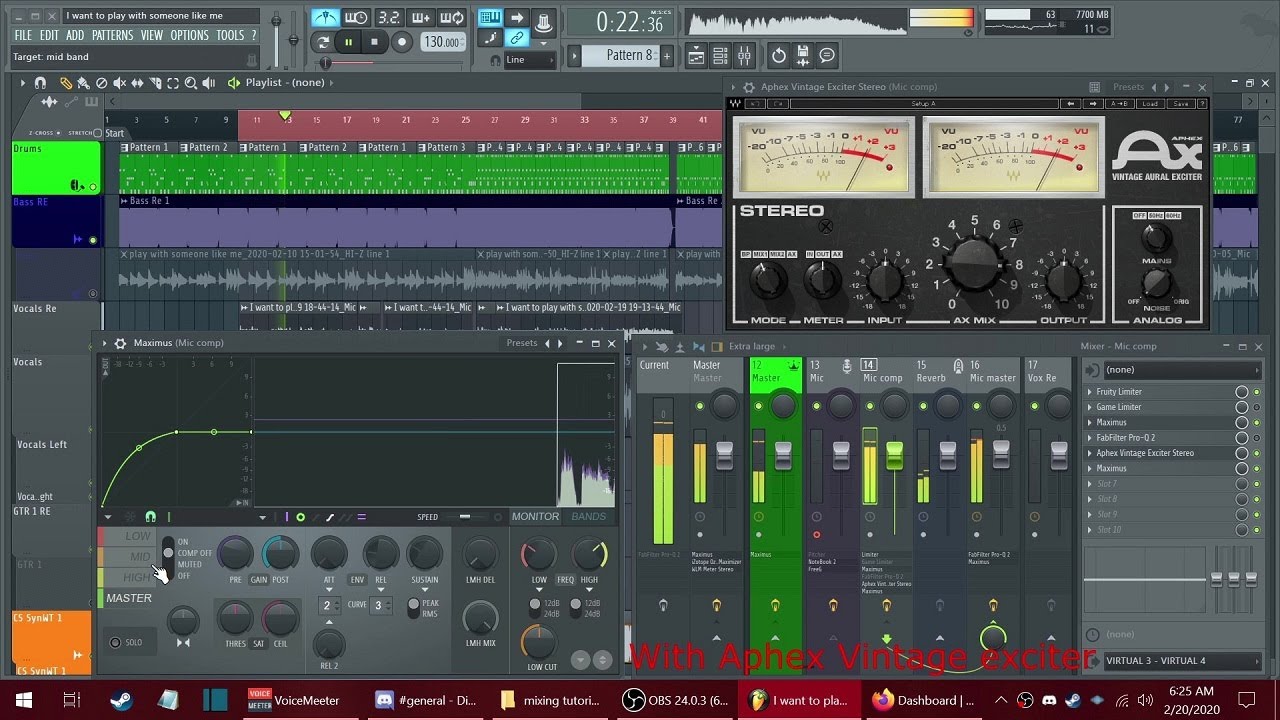
Task: Select the playlist mute tool
Action: tap(119, 83)
